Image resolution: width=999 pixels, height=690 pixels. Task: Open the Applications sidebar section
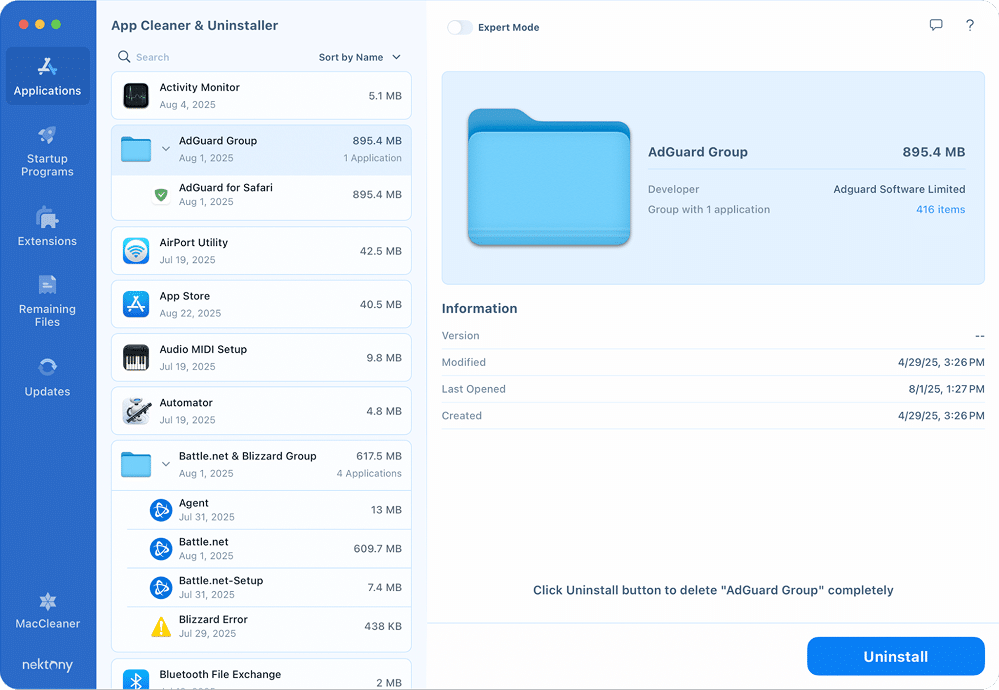tap(47, 76)
